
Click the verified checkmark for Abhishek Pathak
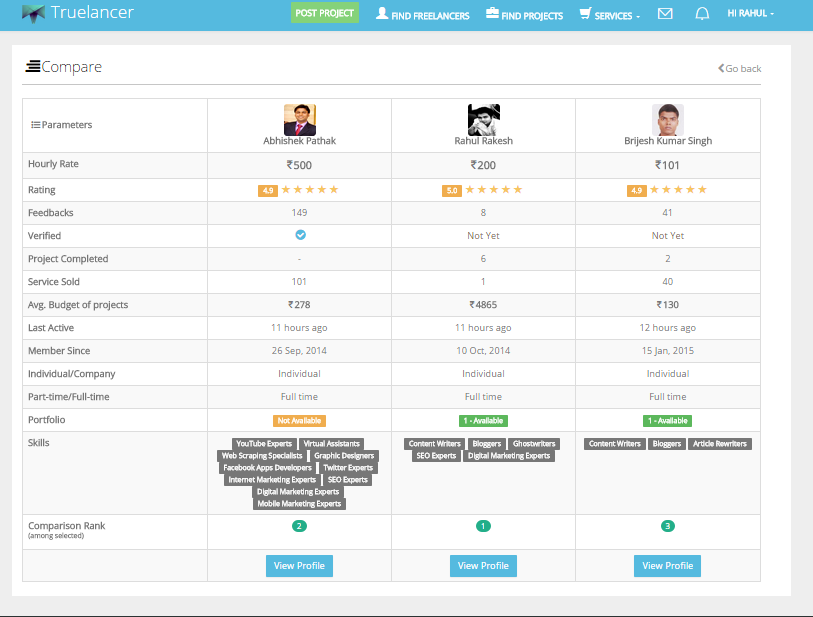(x=299, y=235)
